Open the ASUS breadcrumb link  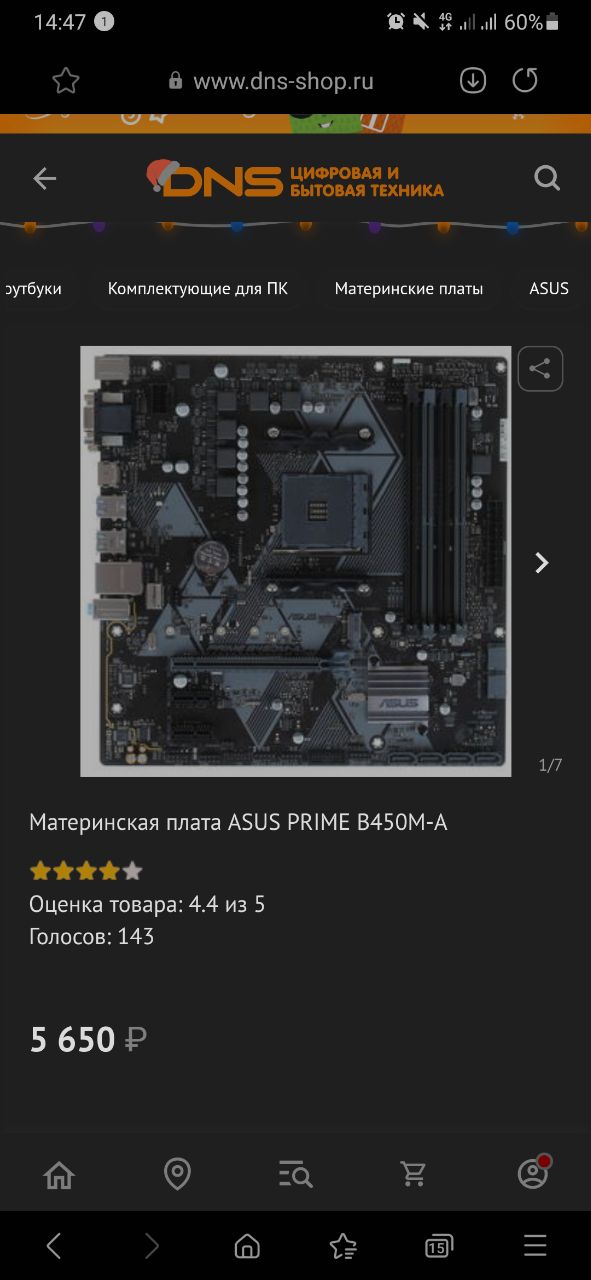click(x=549, y=289)
